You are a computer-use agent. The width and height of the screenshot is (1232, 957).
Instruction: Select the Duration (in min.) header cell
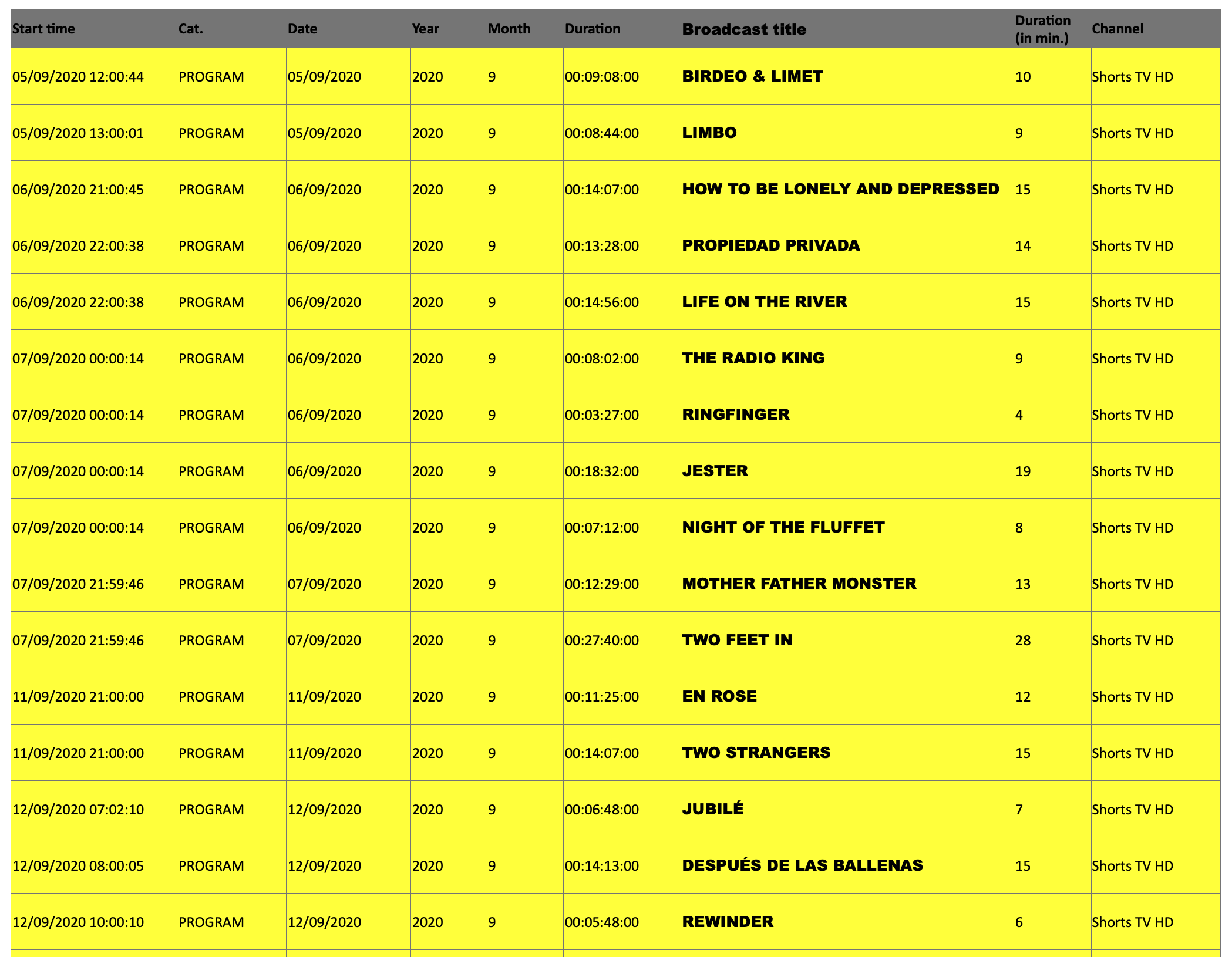[x=1043, y=29]
